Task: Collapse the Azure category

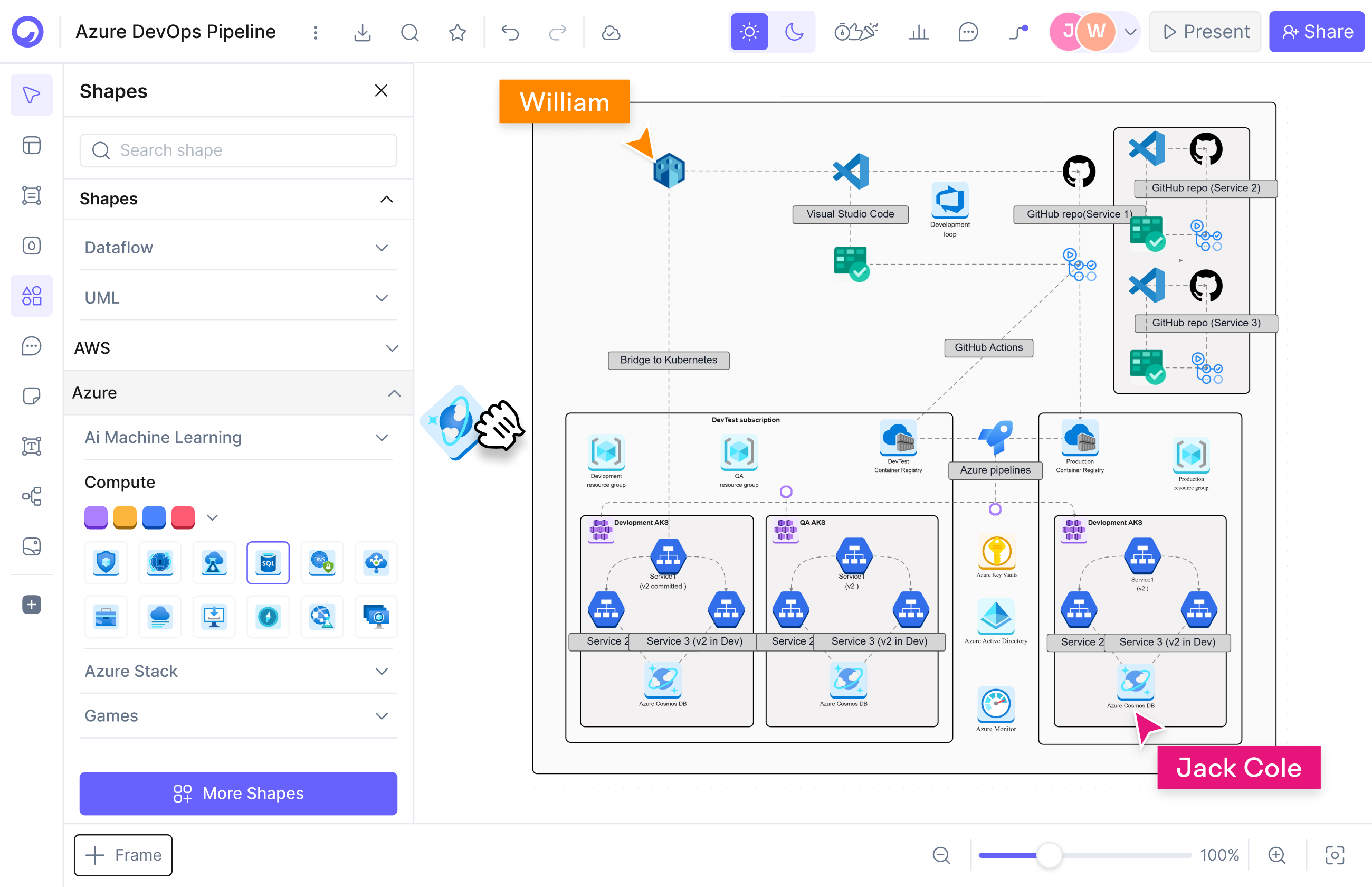Action: [239, 393]
